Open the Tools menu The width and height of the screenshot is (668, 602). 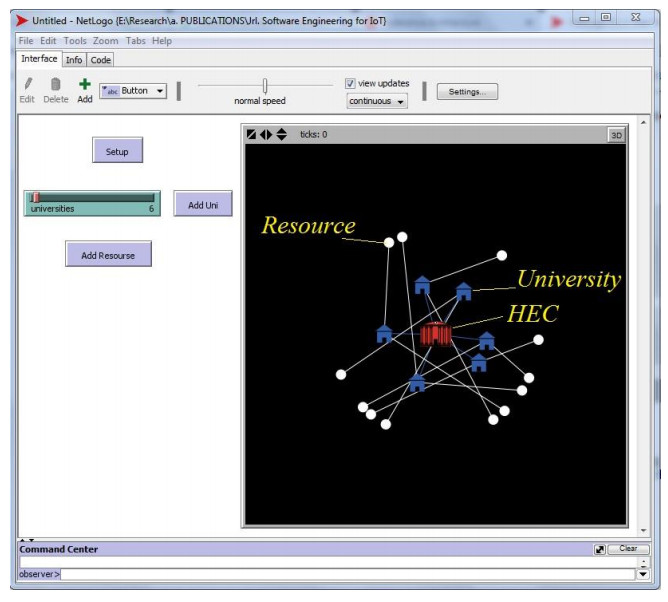pos(75,41)
